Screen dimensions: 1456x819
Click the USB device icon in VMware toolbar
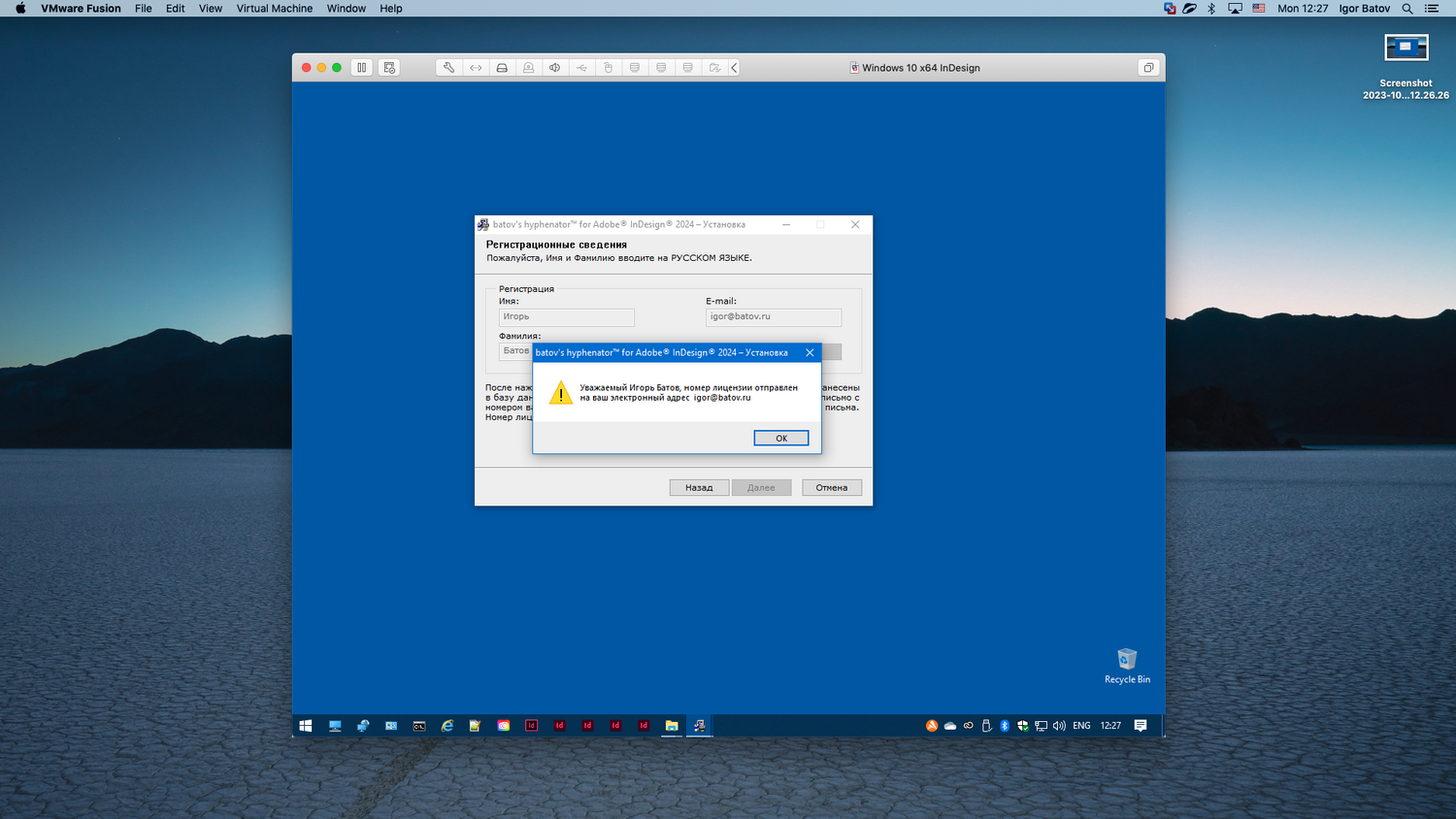(x=581, y=68)
